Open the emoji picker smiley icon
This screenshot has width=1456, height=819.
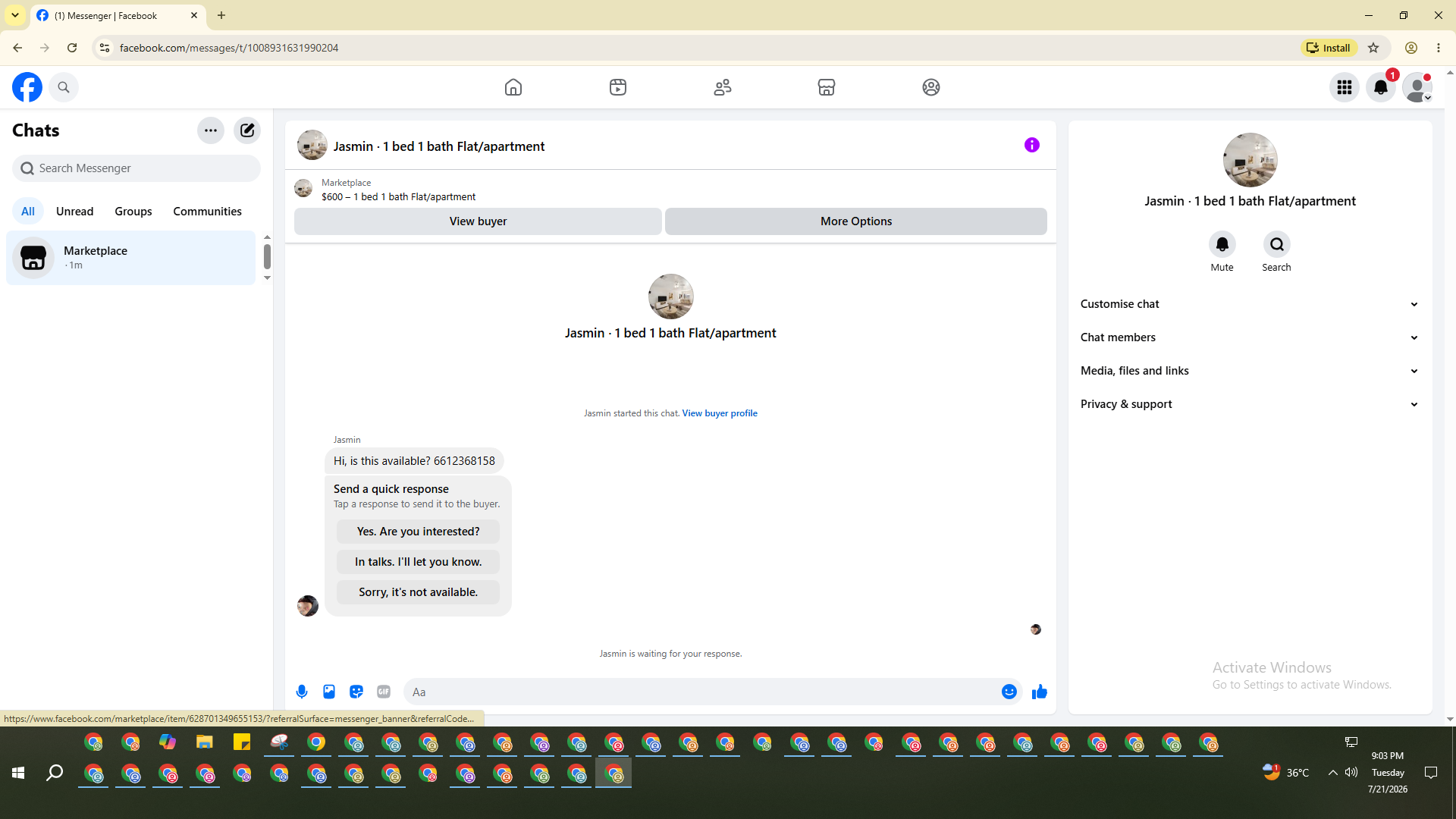point(1009,692)
